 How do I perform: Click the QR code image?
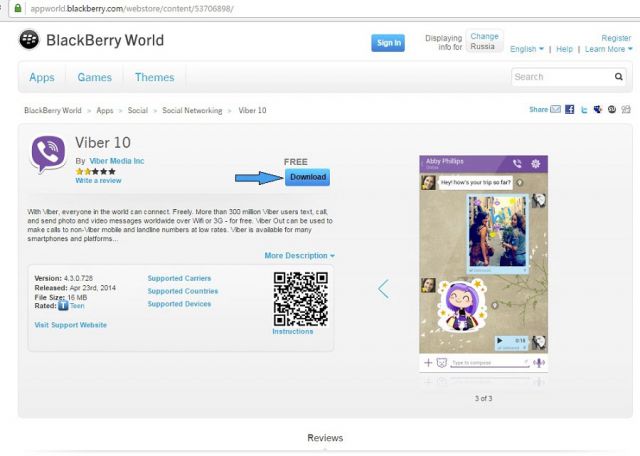pyautogui.click(x=300, y=299)
